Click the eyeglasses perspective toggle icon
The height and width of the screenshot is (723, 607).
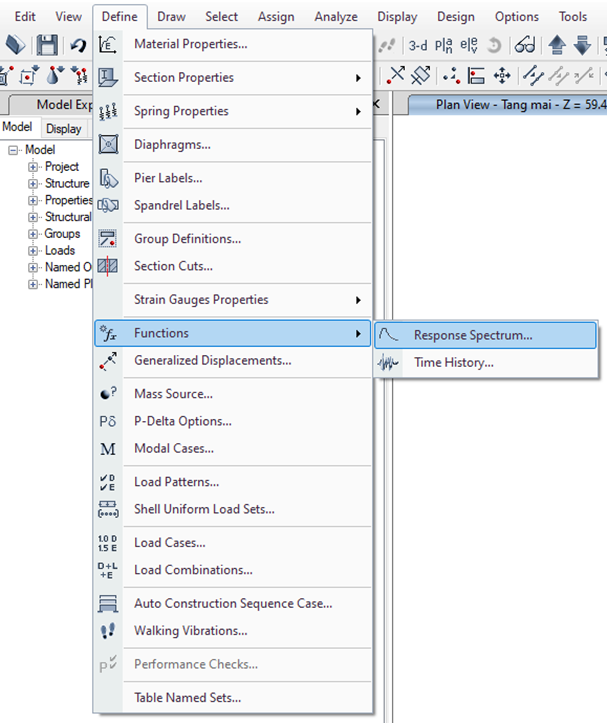pos(524,45)
